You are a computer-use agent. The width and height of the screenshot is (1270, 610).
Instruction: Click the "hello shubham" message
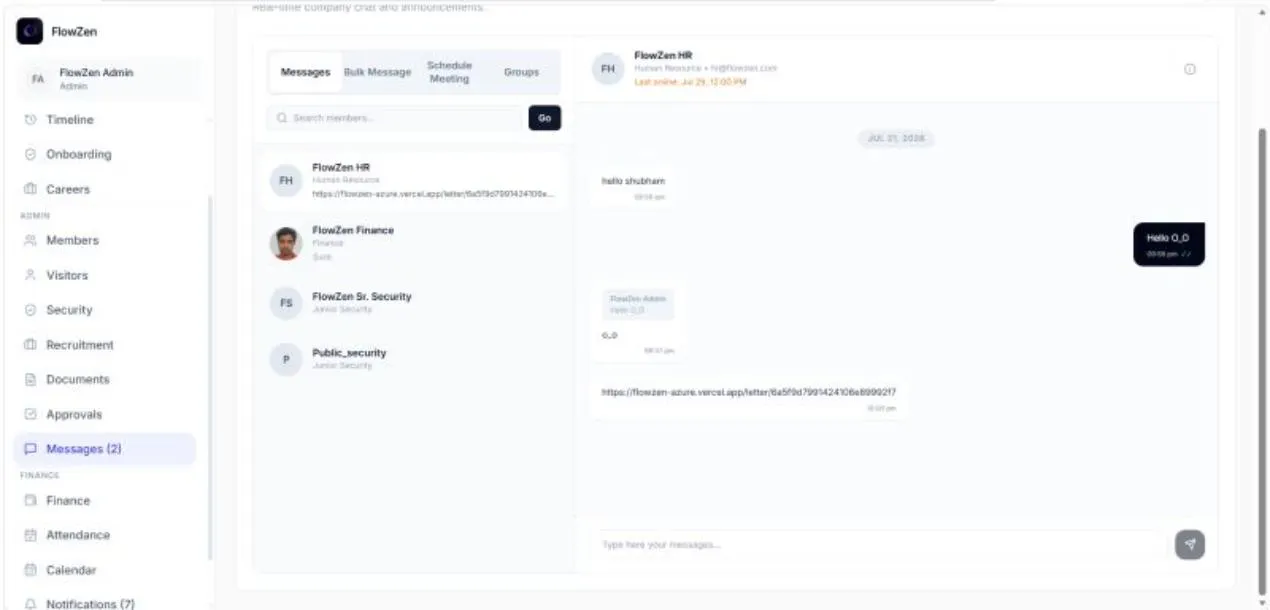pos(633,187)
